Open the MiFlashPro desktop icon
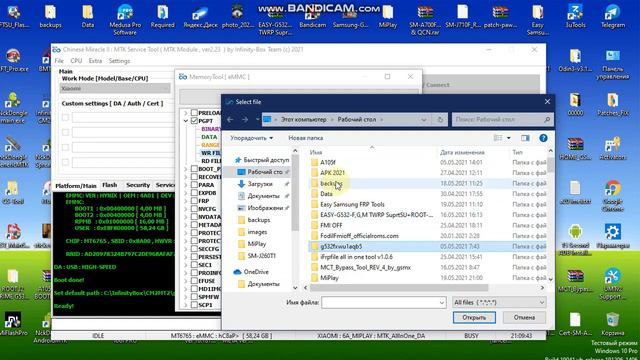The height and width of the screenshot is (360, 640). click(13, 324)
